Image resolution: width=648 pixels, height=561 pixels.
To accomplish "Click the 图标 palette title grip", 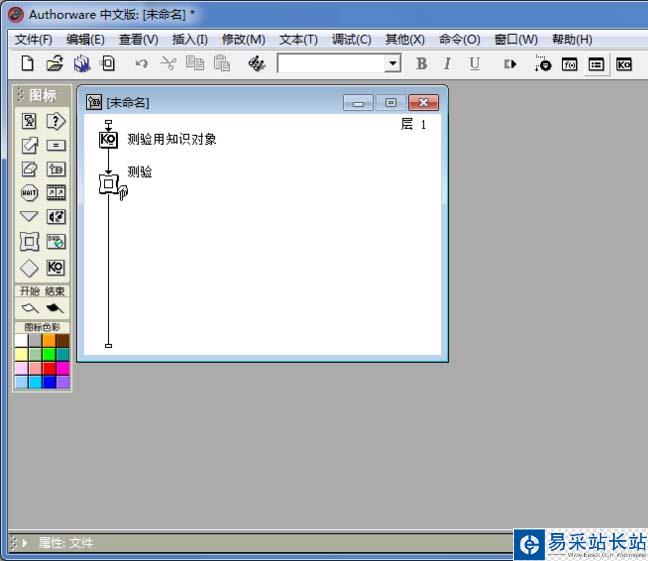I will coord(20,95).
